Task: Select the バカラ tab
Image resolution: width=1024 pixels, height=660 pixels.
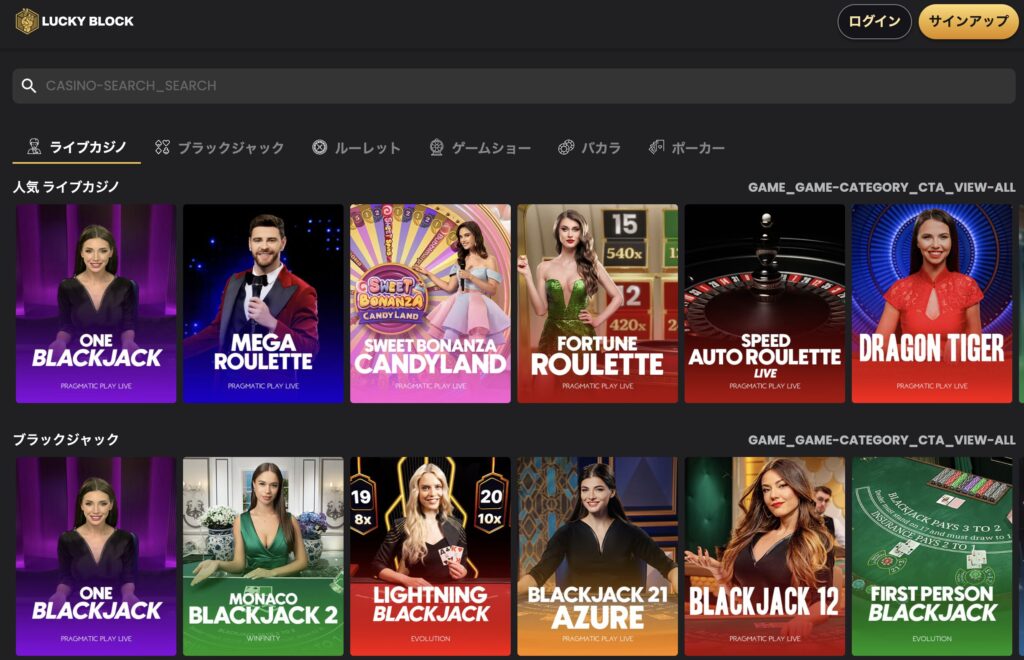Action: [589, 148]
